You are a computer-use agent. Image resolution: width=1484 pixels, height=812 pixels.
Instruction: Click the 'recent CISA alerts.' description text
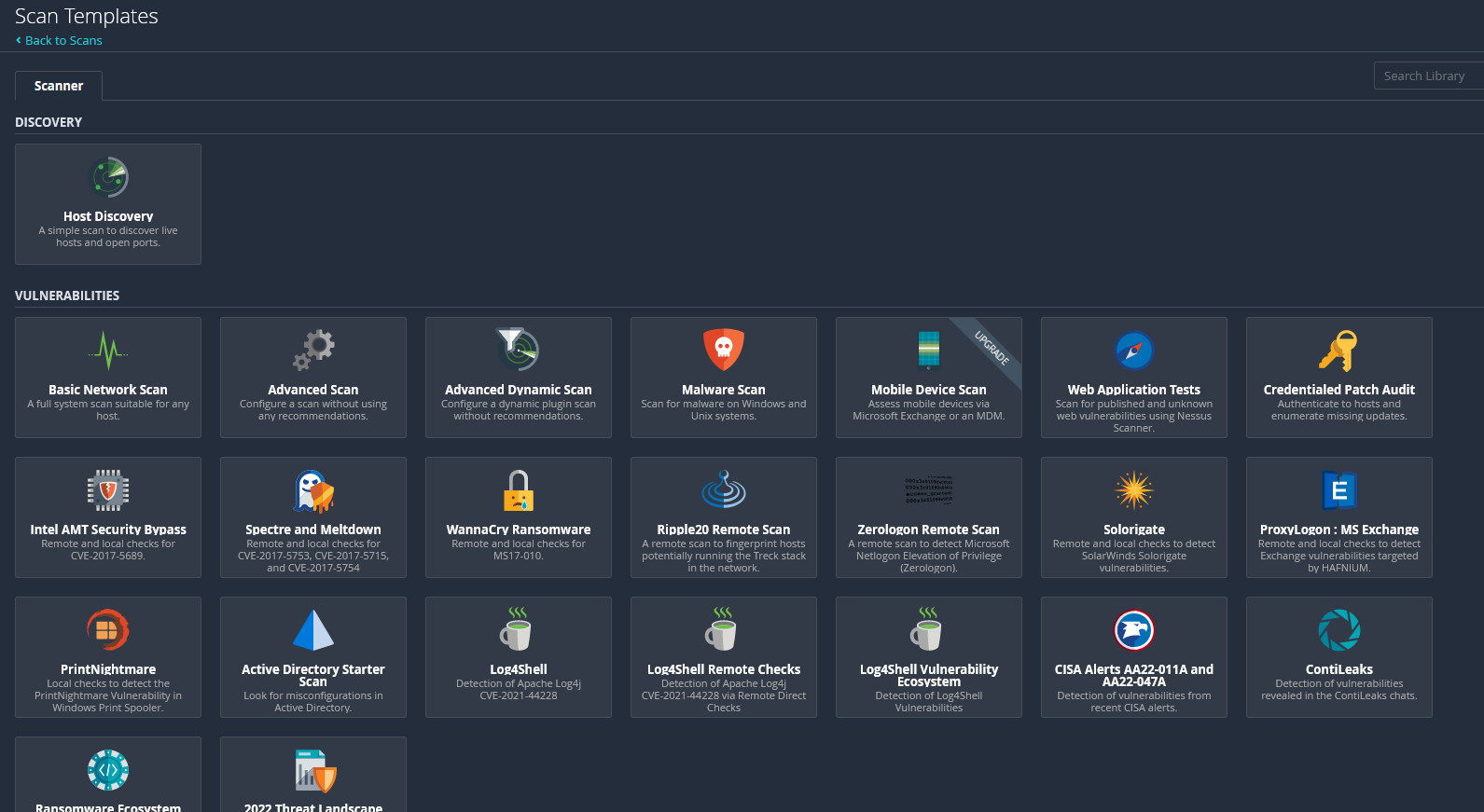pos(1134,708)
